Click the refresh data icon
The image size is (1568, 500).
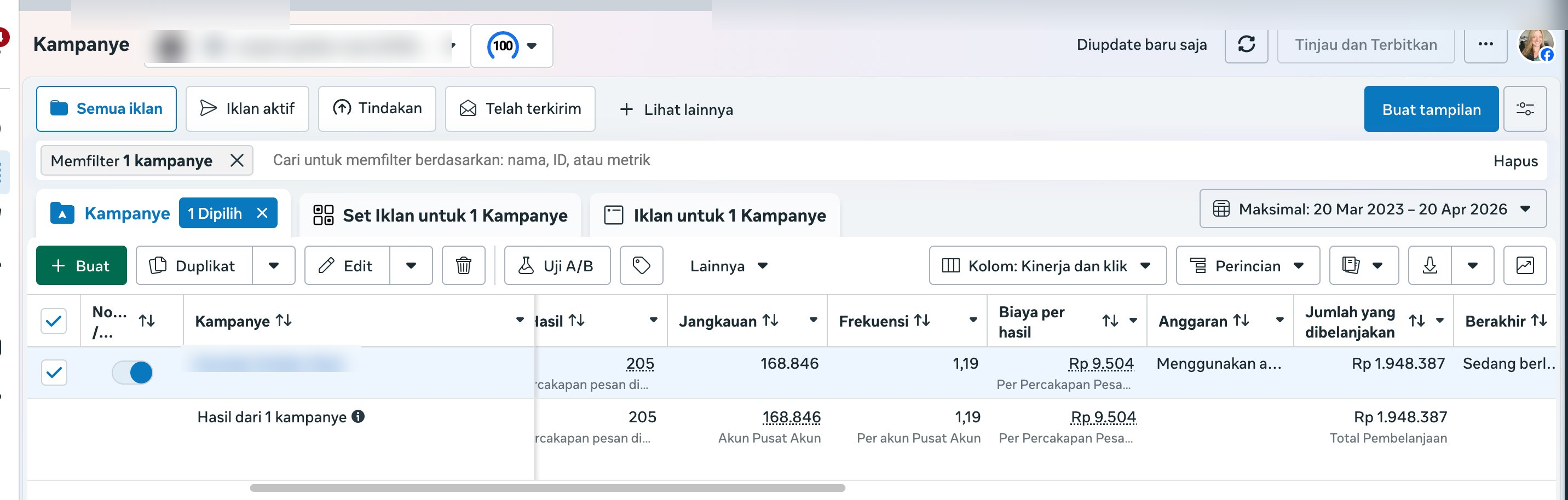point(1246,44)
